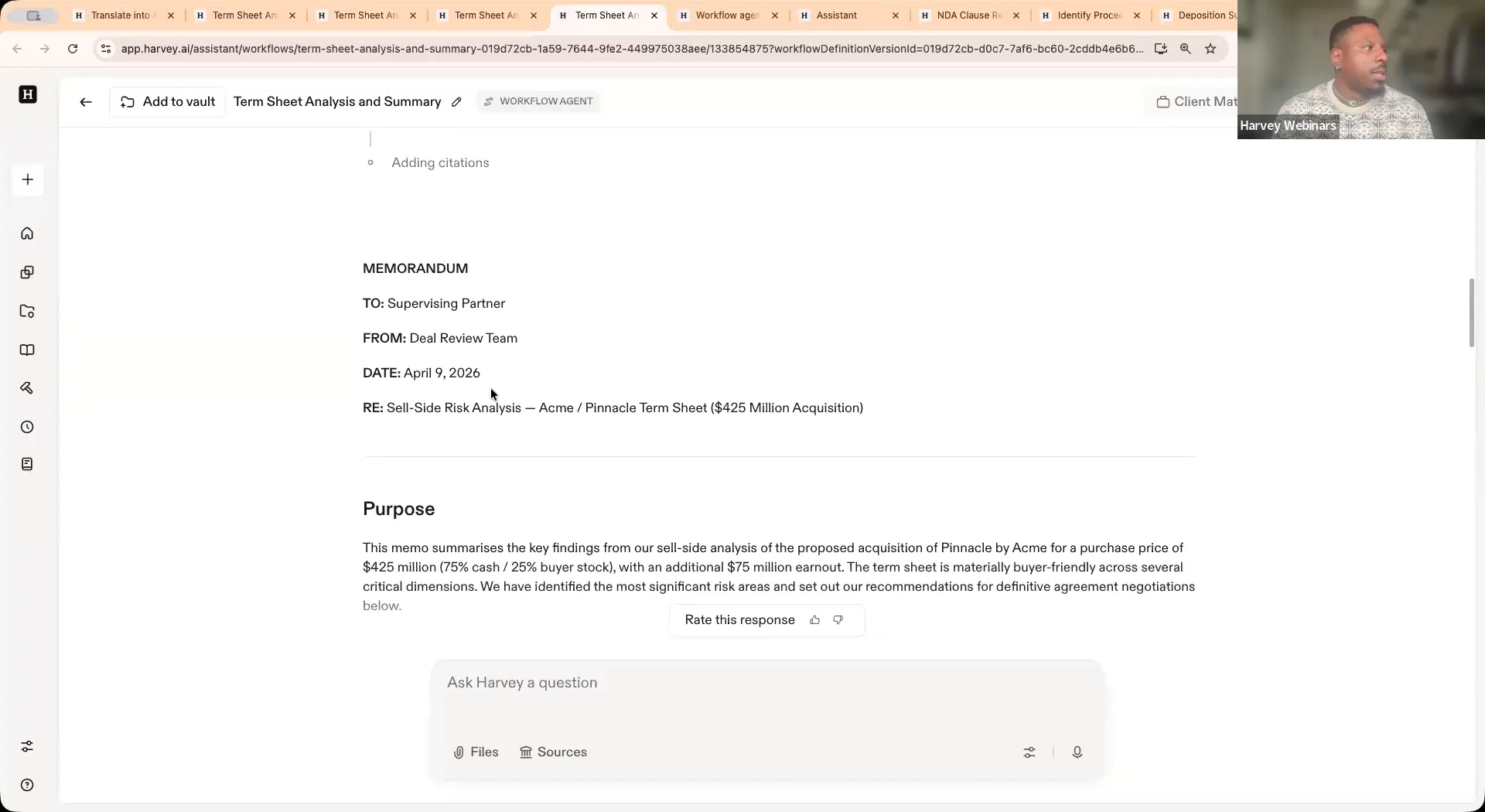Open History via the clock icon
This screenshot has width=1485, height=812.
[x=28, y=427]
